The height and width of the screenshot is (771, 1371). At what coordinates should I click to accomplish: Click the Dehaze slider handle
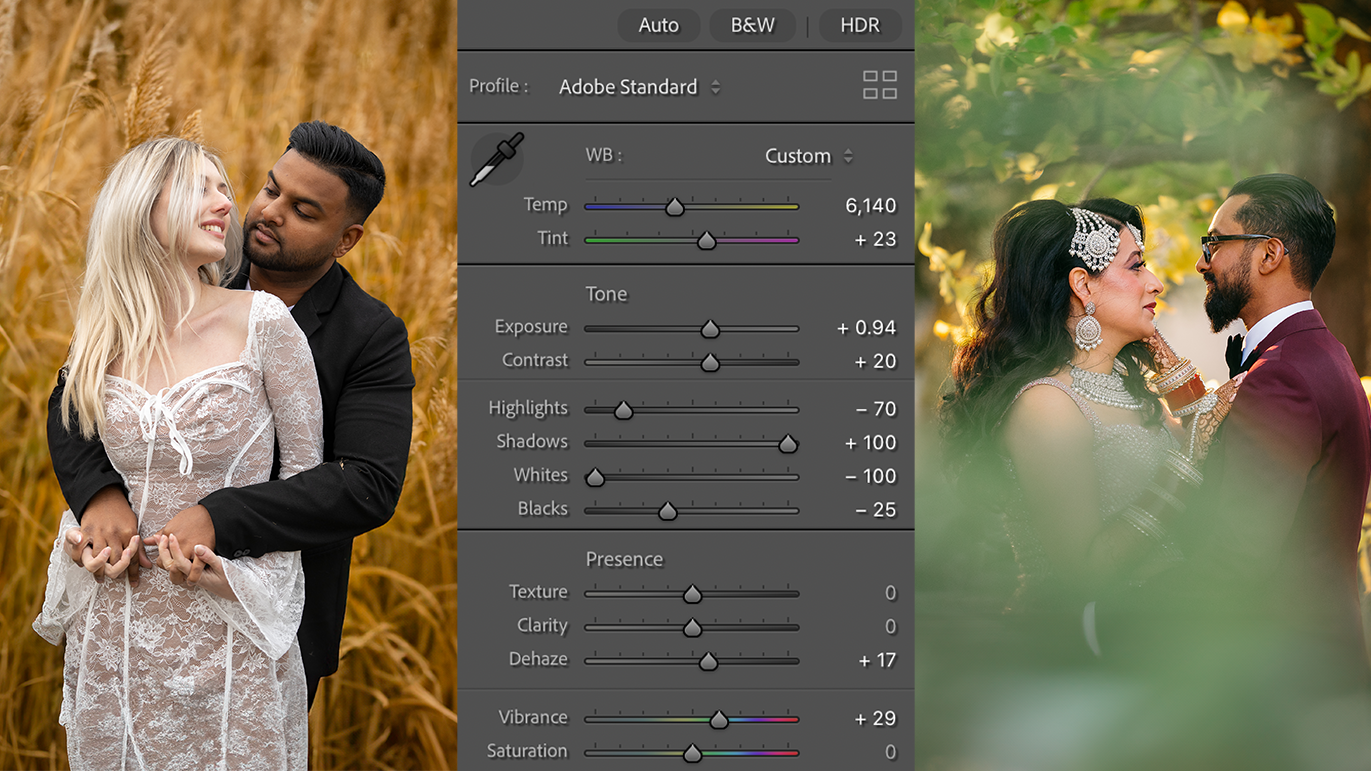click(708, 661)
